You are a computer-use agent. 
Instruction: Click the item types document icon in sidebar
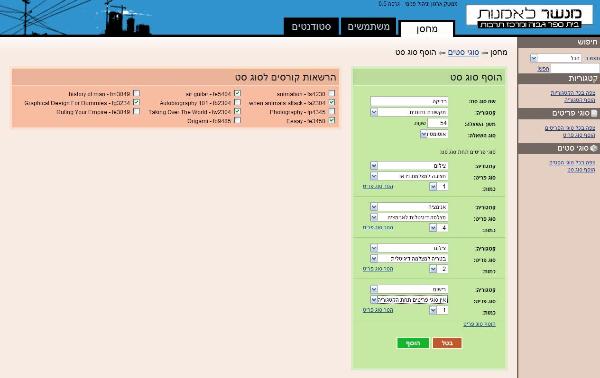click(594, 113)
